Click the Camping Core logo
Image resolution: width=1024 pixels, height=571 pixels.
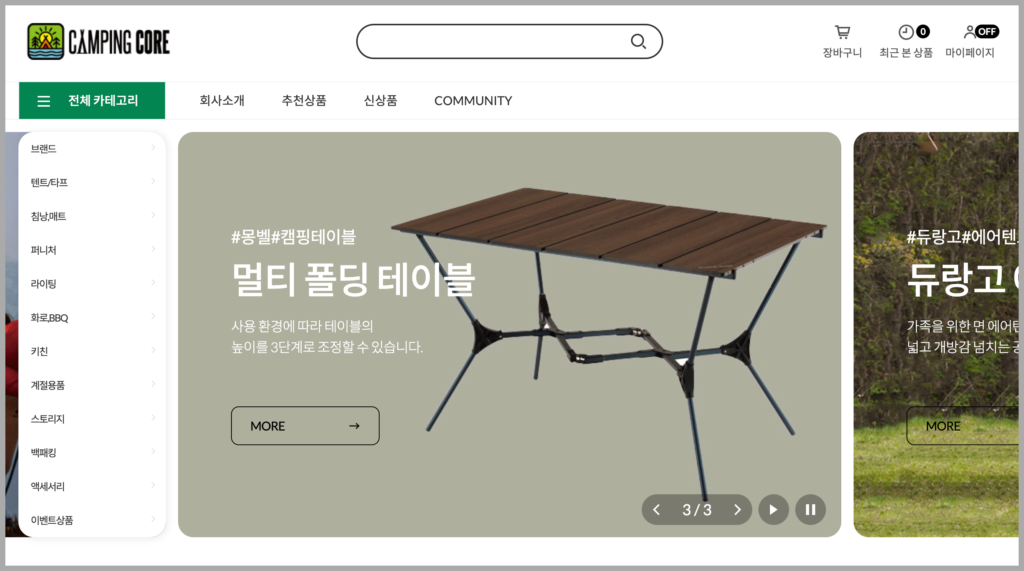99,42
